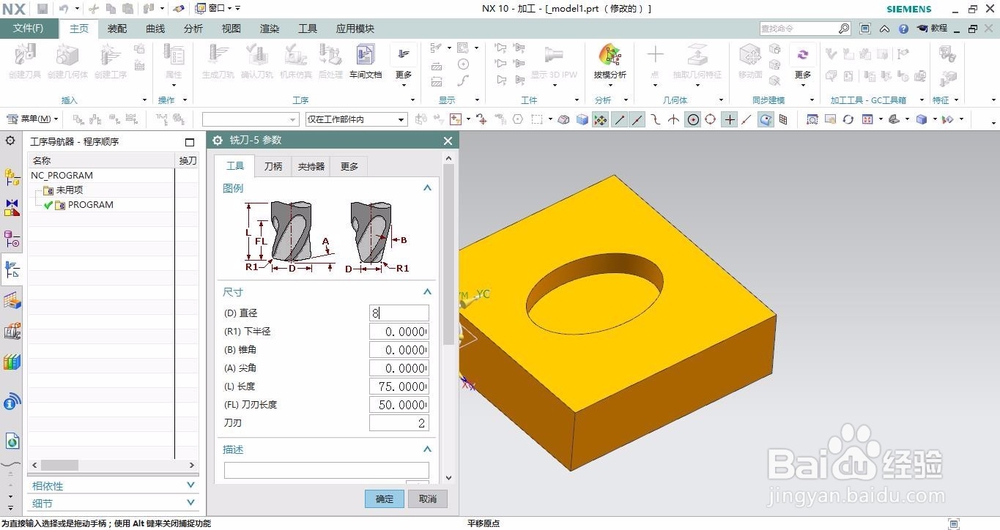Click the undo arrow icon
Image resolution: width=1000 pixels, height=530 pixels.
[x=64, y=8]
